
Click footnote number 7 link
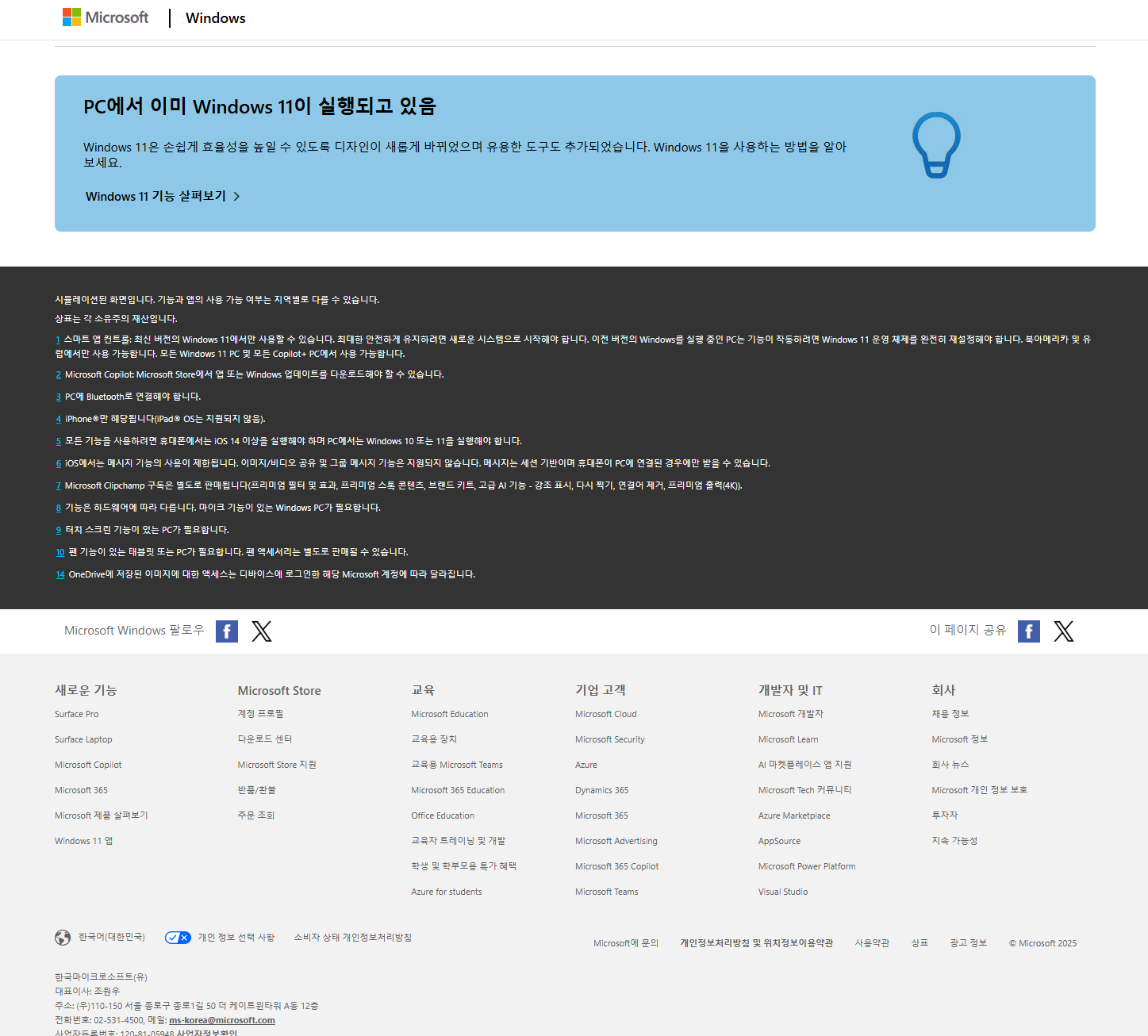pos(58,485)
